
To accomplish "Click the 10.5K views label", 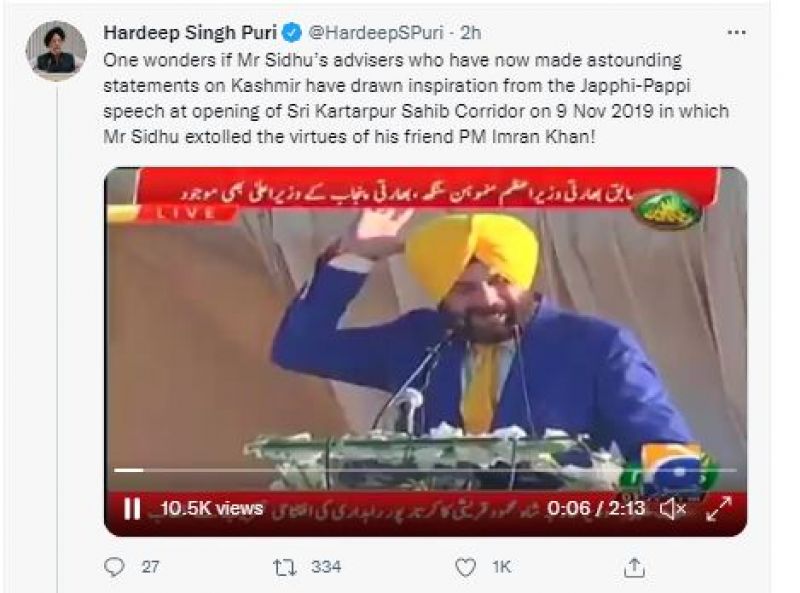I will pyautogui.click(x=212, y=508).
